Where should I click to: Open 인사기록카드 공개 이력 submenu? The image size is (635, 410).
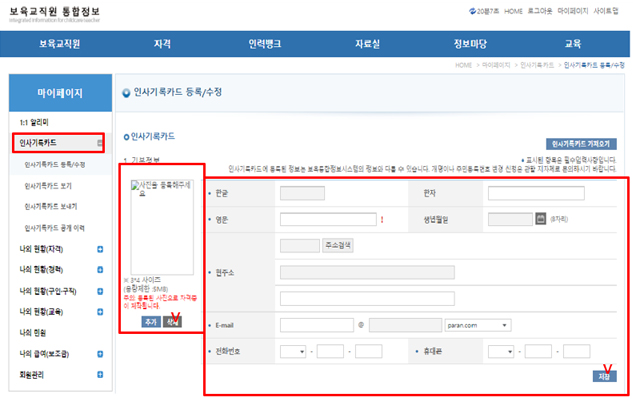(55, 228)
